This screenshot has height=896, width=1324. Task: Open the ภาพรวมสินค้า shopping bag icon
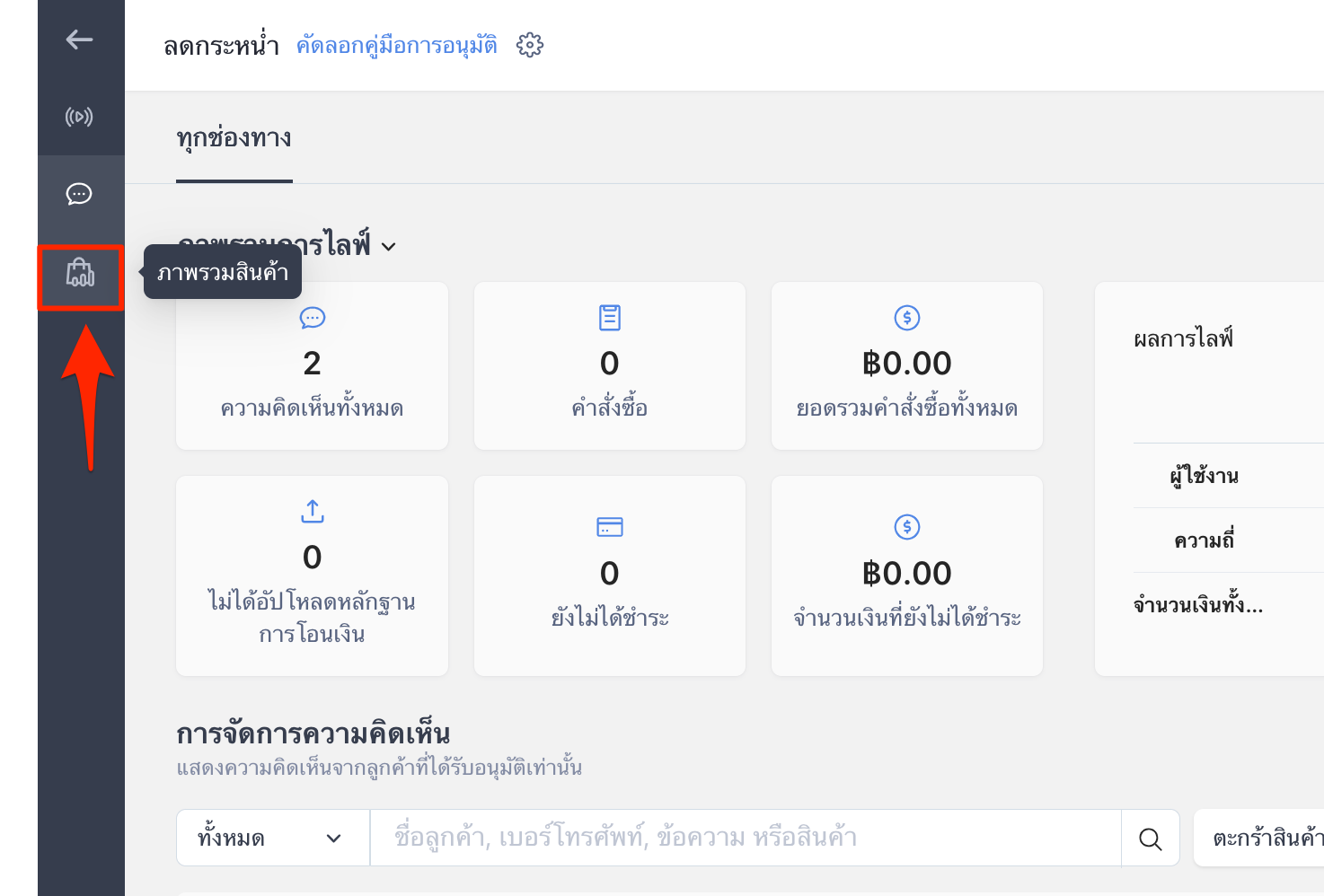80,272
